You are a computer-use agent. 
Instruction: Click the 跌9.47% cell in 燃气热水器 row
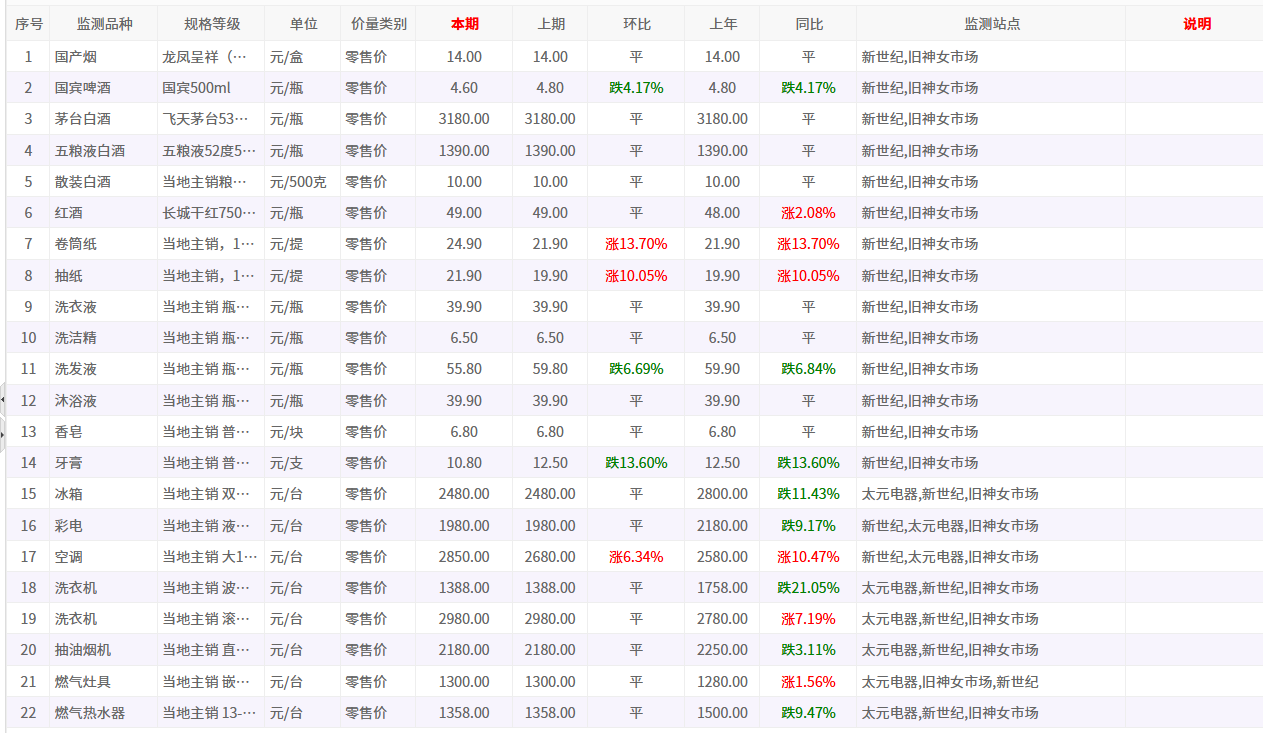(x=808, y=713)
